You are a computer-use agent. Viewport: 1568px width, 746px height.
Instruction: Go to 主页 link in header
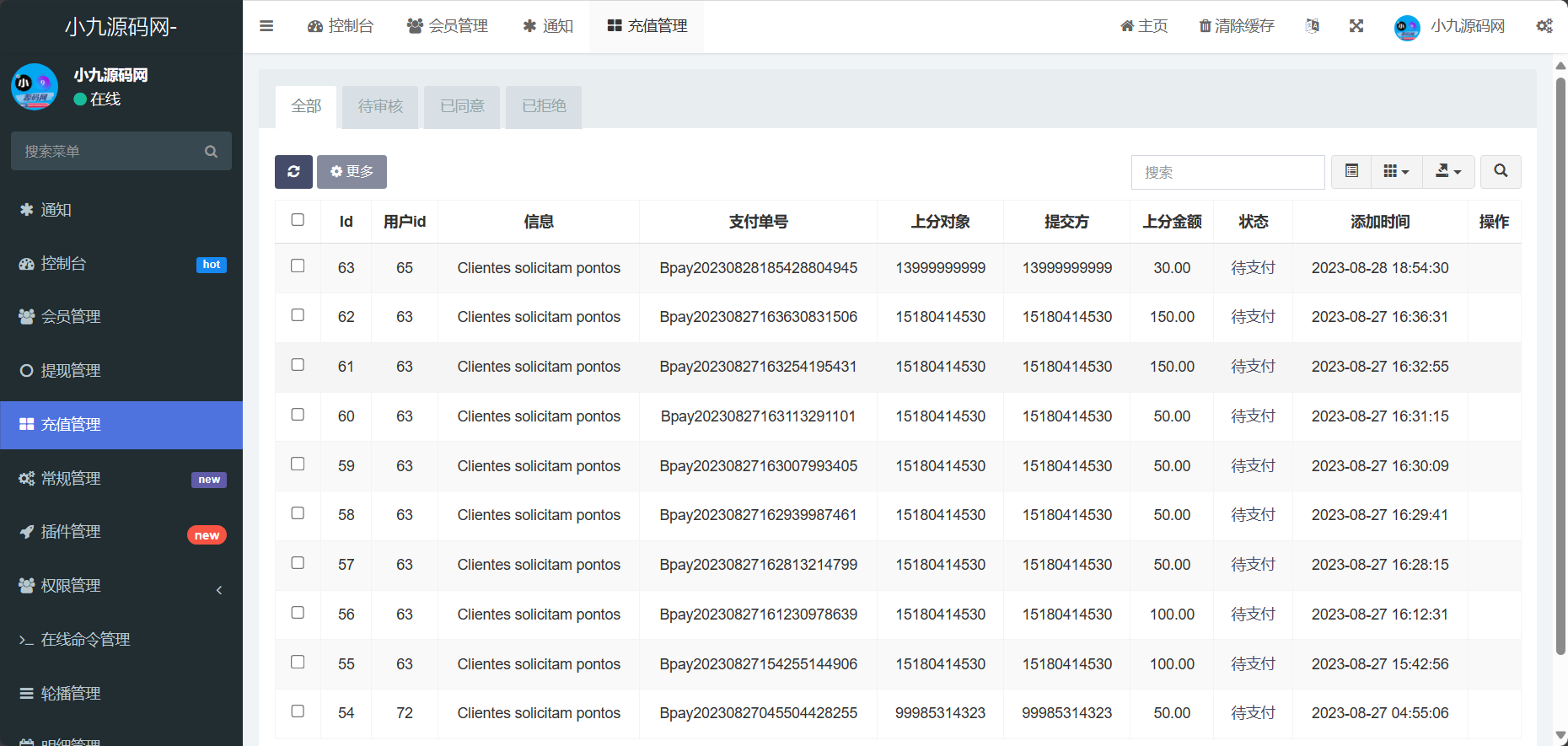point(1144,26)
